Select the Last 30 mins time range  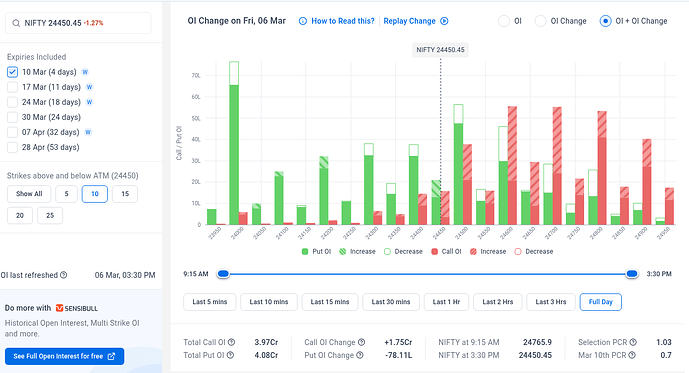(x=391, y=302)
